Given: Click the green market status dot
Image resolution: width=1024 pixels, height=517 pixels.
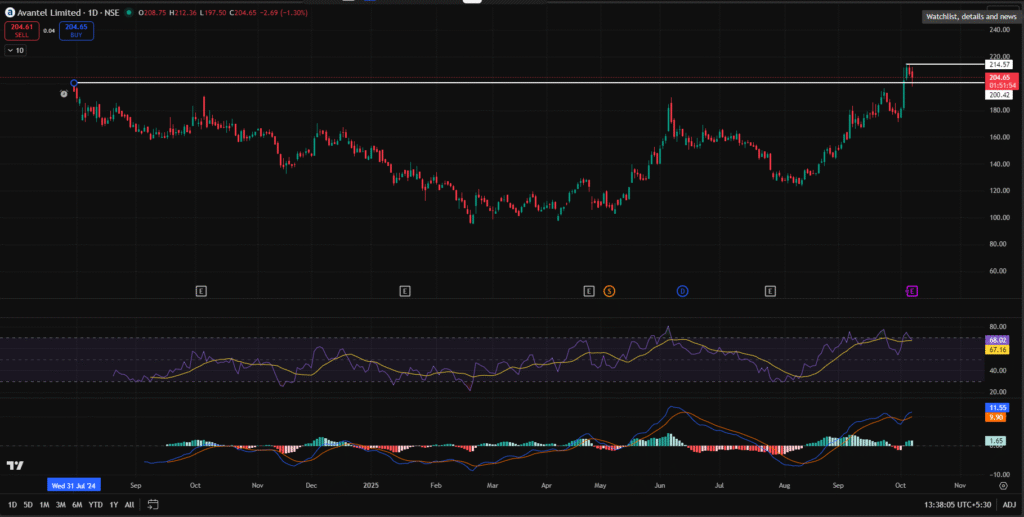Looking at the screenshot, I should 130,13.
